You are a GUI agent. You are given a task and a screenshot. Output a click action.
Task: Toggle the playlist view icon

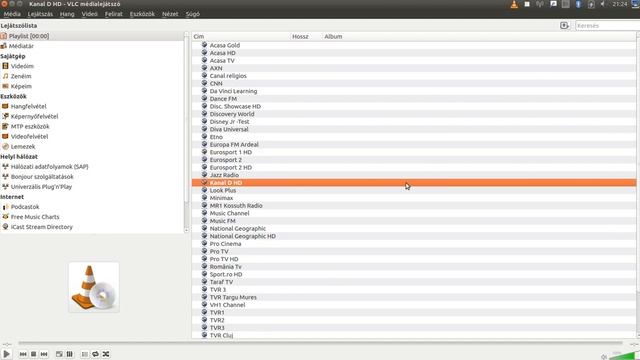[x=84, y=354]
